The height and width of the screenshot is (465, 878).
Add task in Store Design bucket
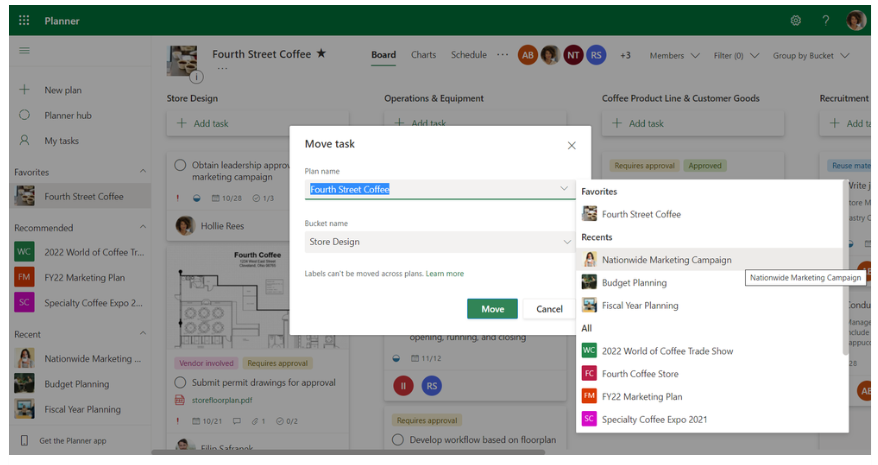click(x=258, y=123)
